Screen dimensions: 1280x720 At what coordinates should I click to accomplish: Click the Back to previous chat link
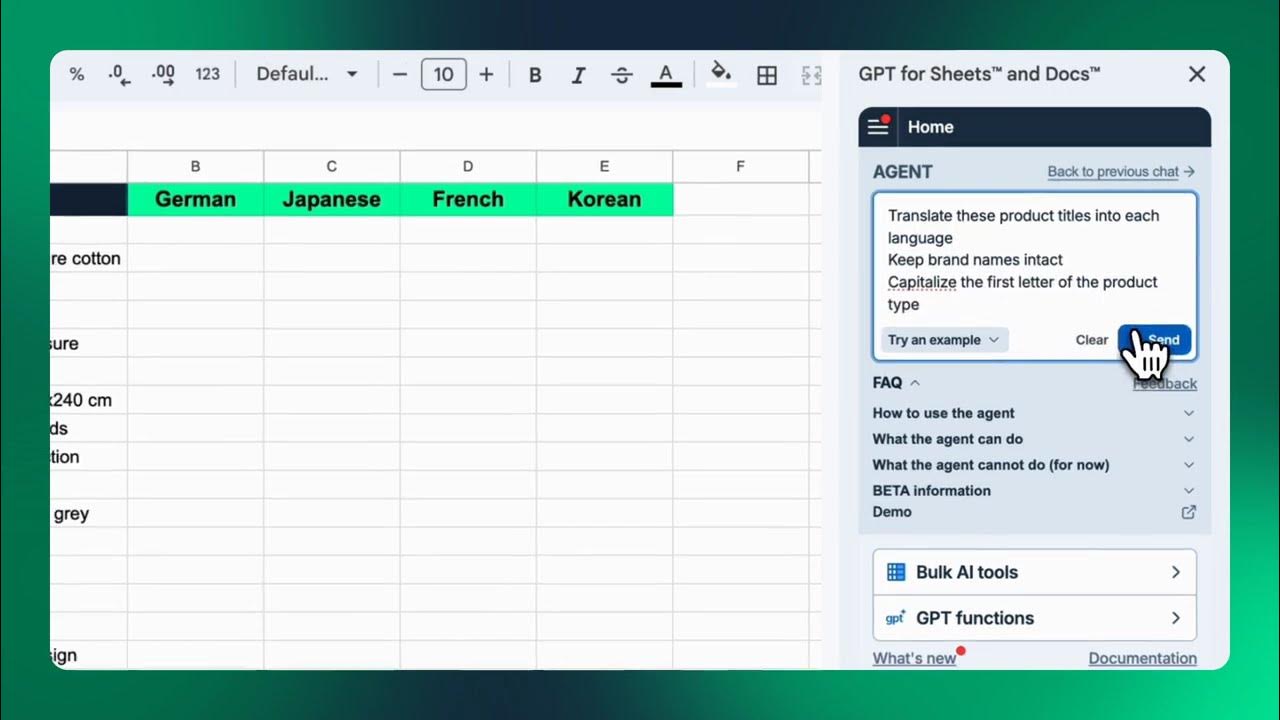[1121, 172]
